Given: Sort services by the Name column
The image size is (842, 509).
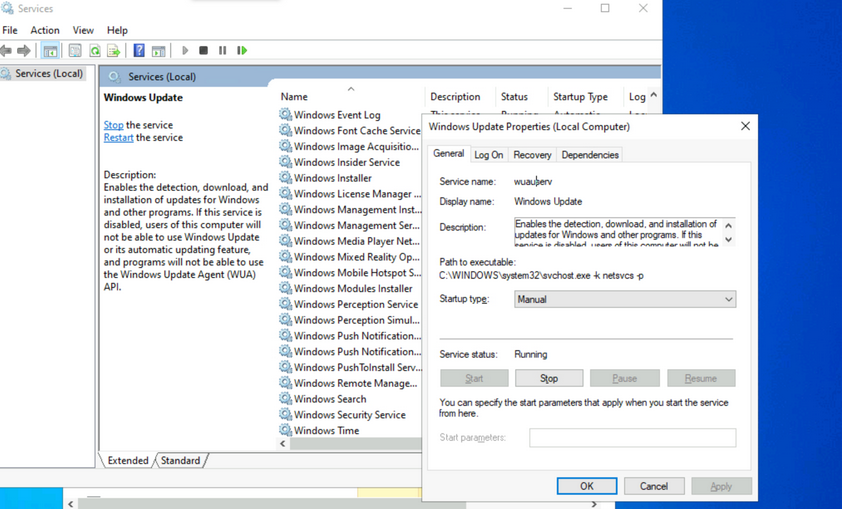Looking at the screenshot, I should pos(350,97).
